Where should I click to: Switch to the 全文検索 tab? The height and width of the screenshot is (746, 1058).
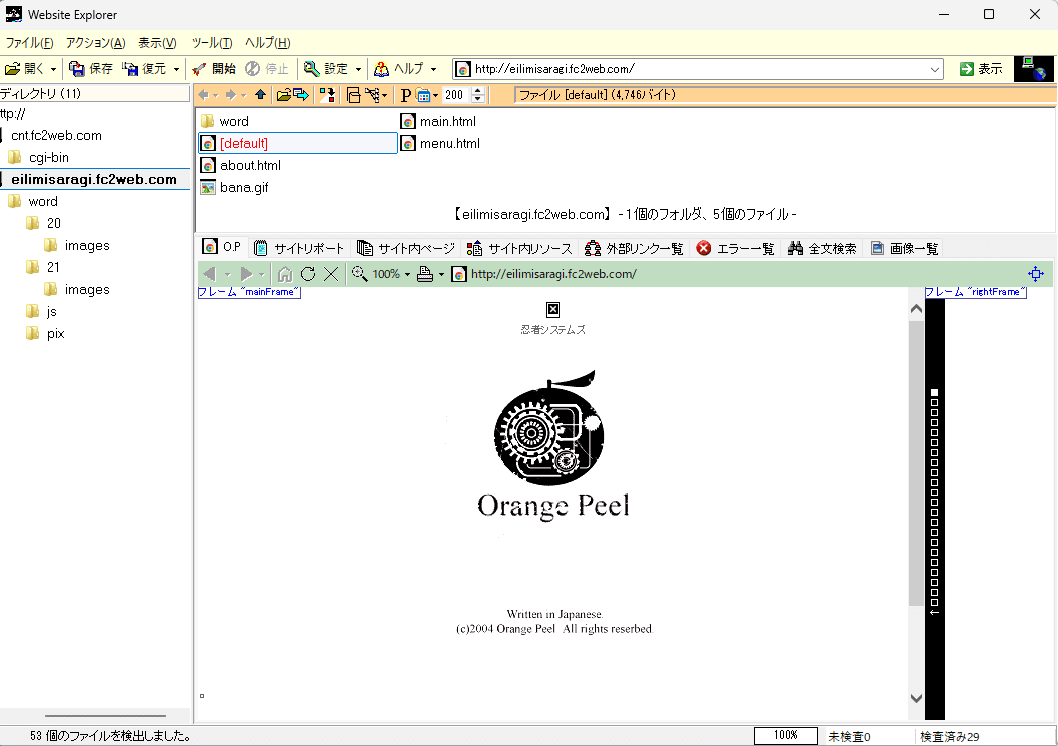click(822, 248)
